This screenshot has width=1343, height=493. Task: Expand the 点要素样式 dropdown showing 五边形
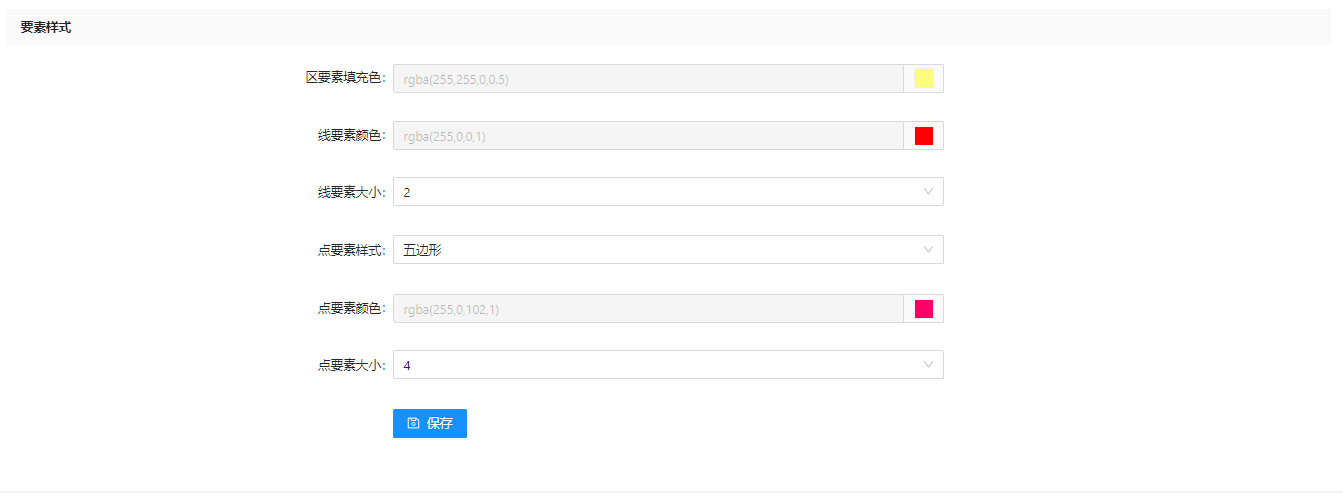667,250
